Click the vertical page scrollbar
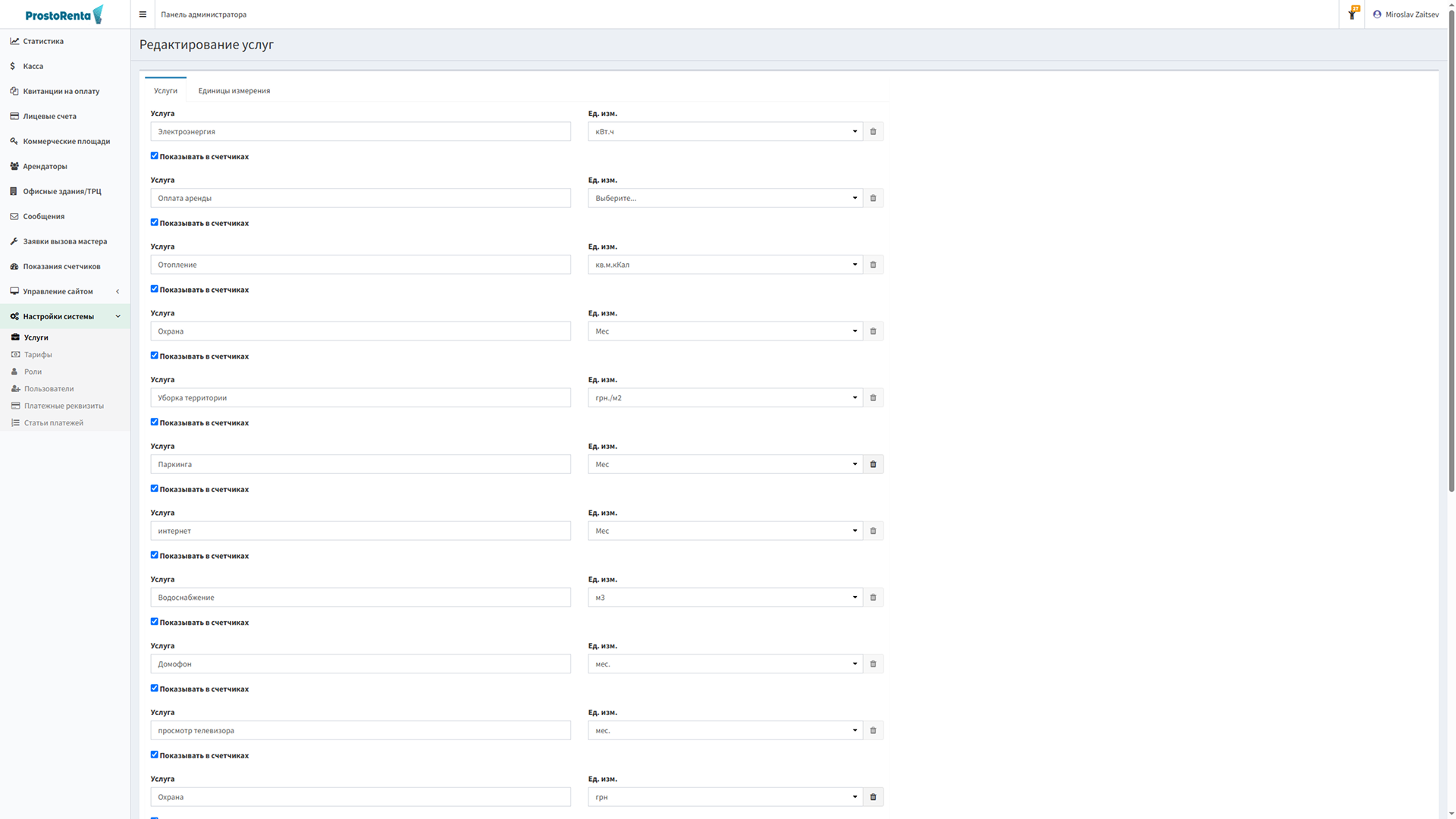The height and width of the screenshot is (819, 1456). [1451, 250]
